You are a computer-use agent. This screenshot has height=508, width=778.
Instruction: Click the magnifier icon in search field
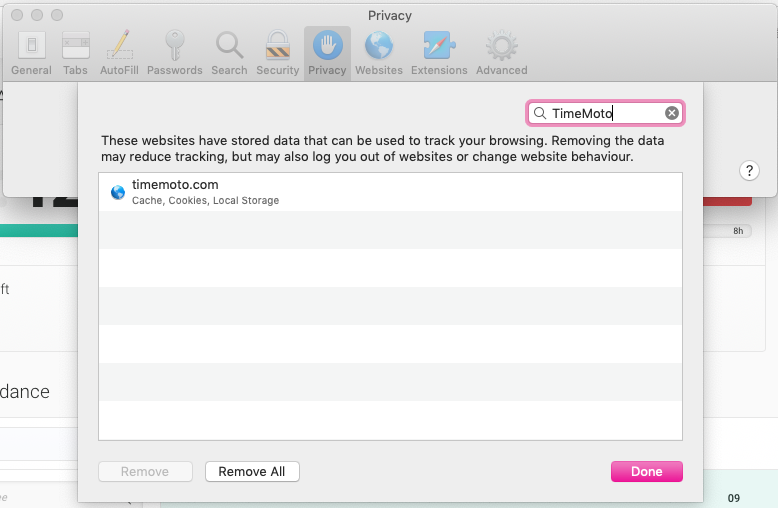(540, 114)
